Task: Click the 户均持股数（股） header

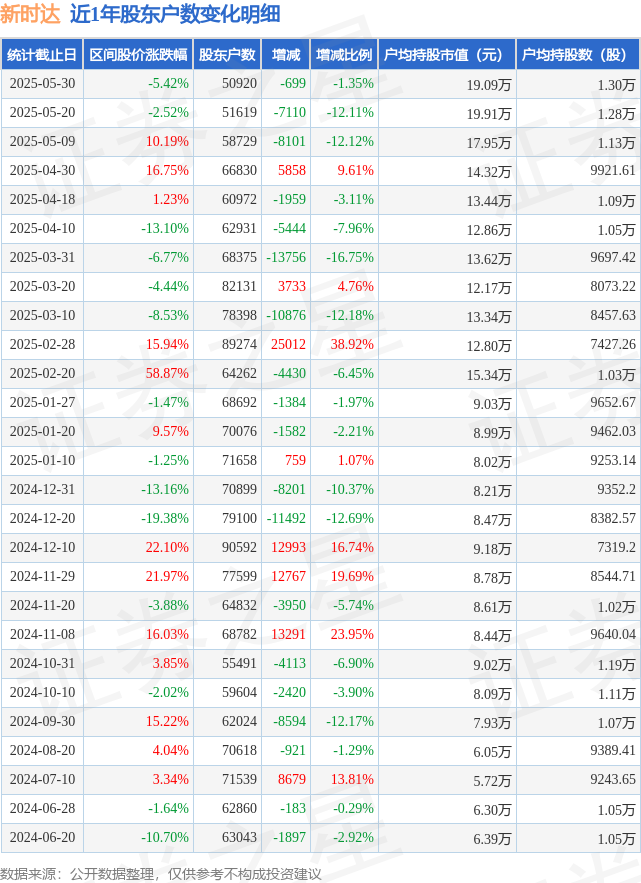Action: (x=578, y=55)
